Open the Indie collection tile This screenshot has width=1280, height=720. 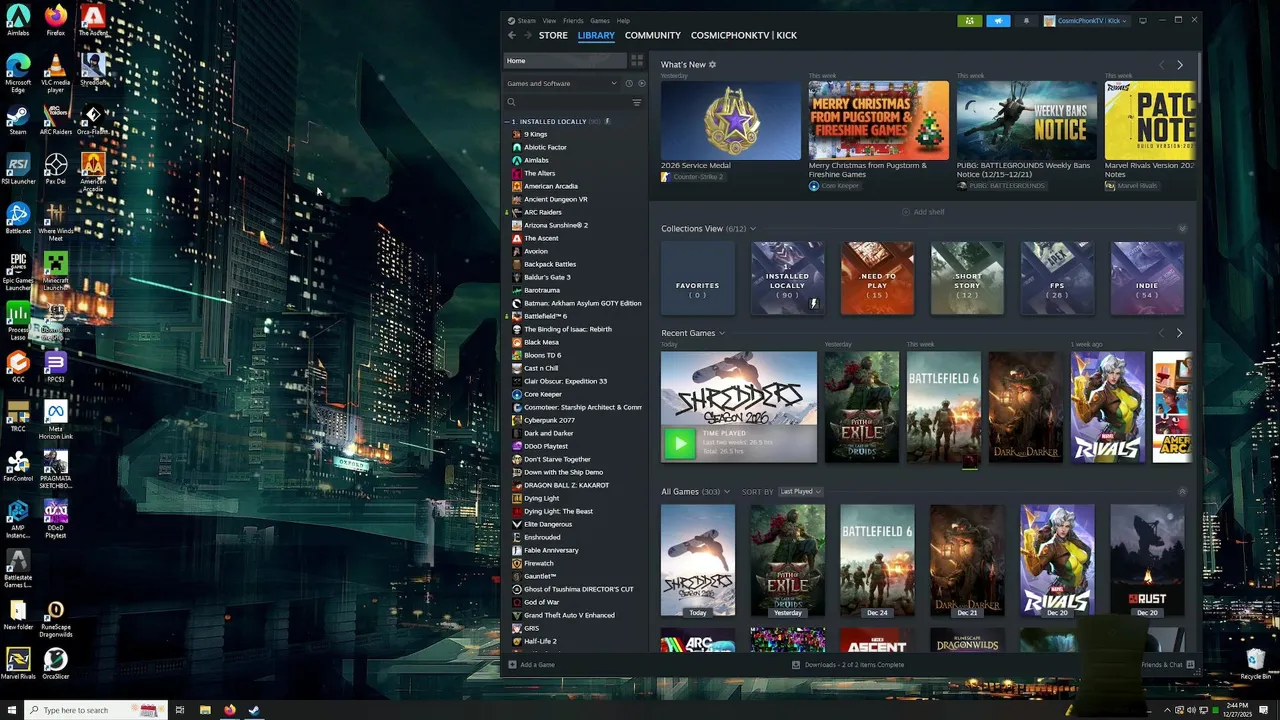pyautogui.click(x=1147, y=279)
